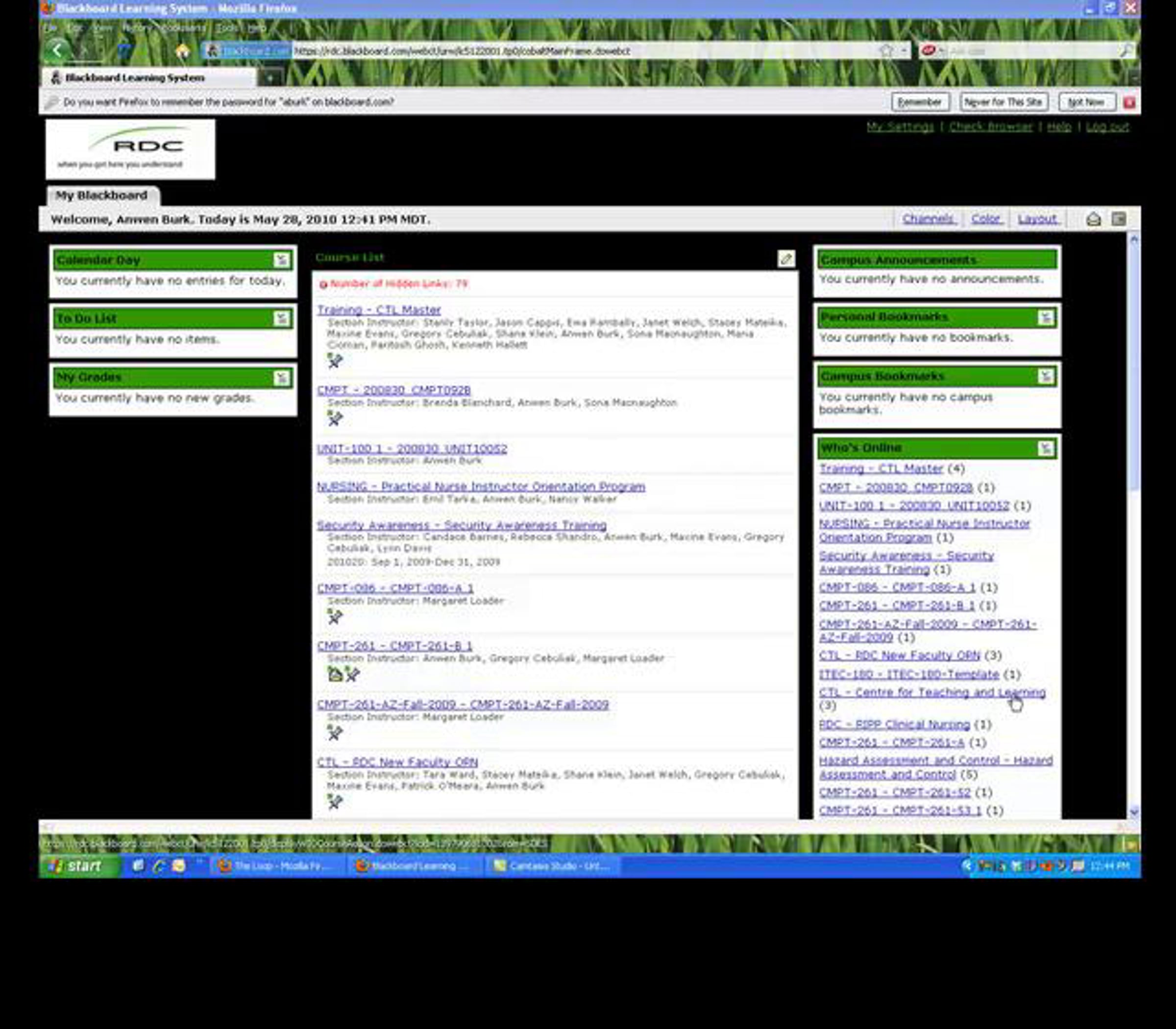Click the magnifier icon in the search box

click(1126, 50)
